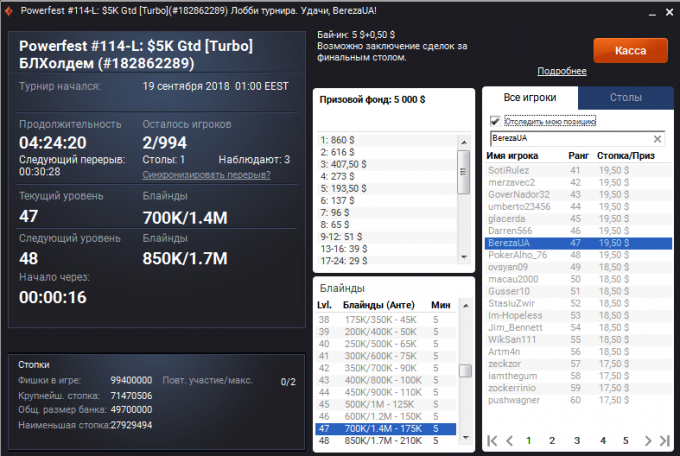Open 'Подробнее' details link
The image size is (680, 456).
(562, 71)
